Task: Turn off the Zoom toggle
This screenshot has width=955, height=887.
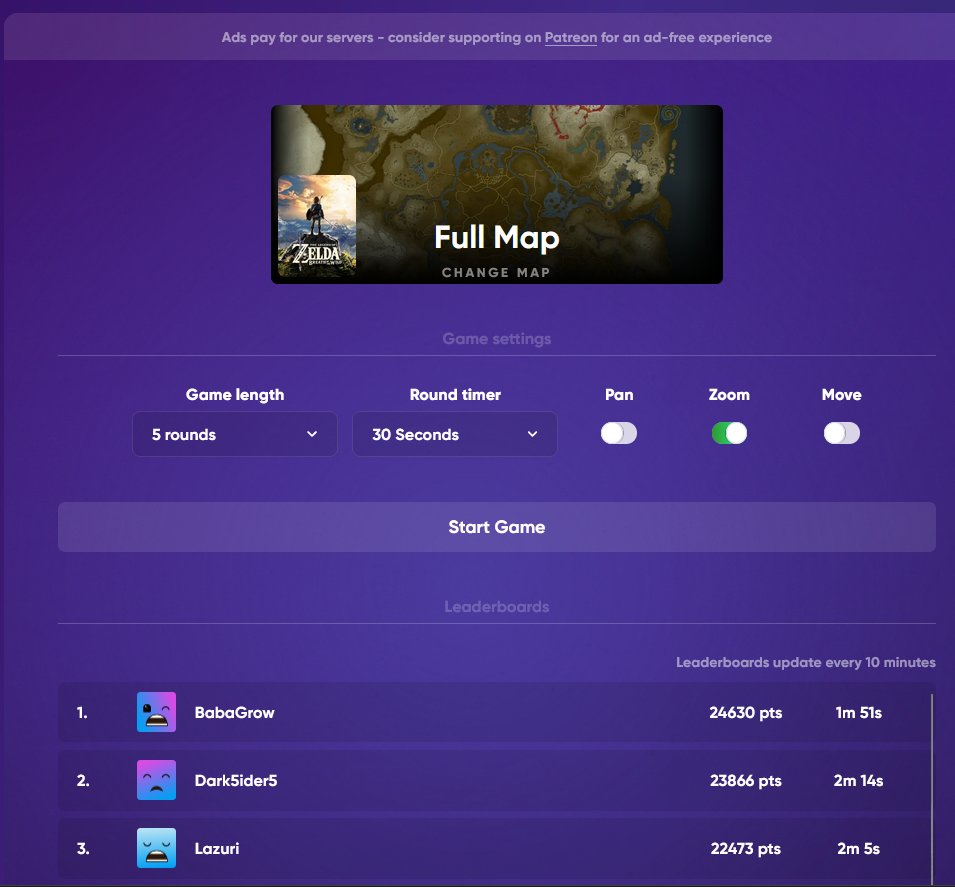Action: pyautogui.click(x=729, y=433)
